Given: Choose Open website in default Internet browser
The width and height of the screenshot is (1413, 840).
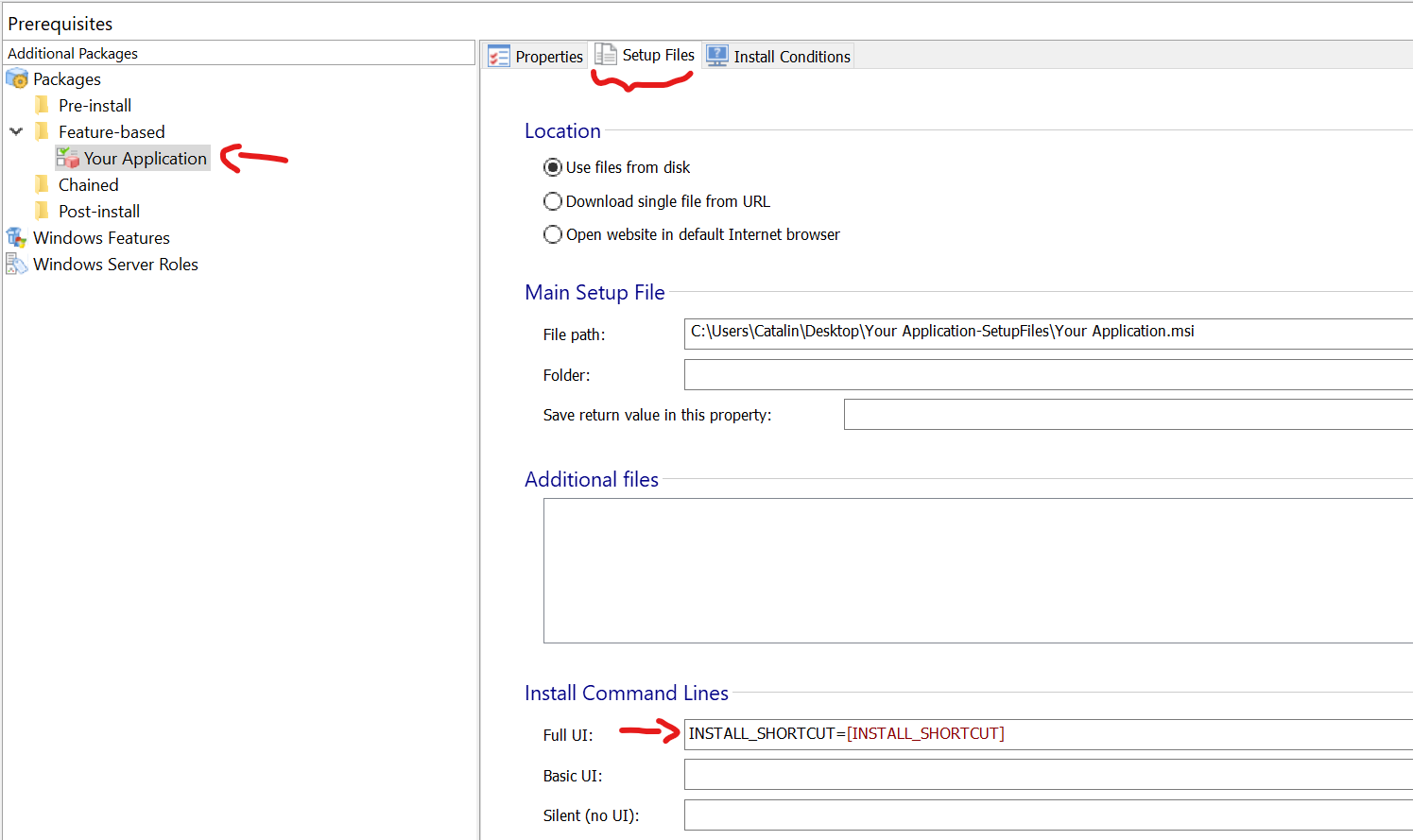Looking at the screenshot, I should (x=553, y=234).
